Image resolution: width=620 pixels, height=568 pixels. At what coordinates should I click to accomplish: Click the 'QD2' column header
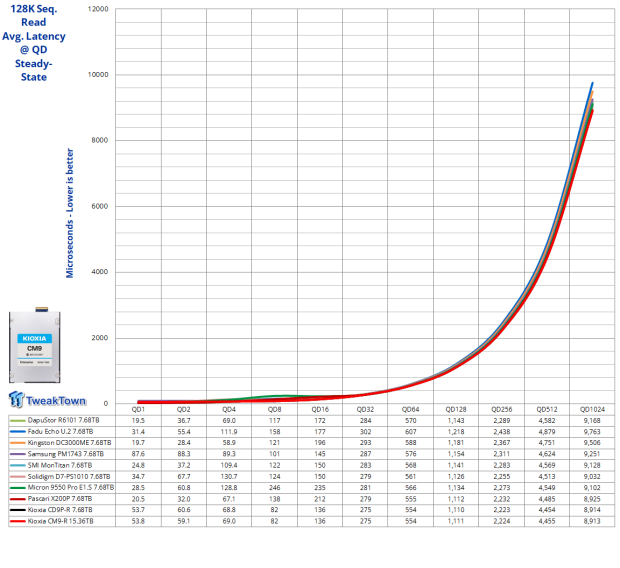pyautogui.click(x=183, y=409)
